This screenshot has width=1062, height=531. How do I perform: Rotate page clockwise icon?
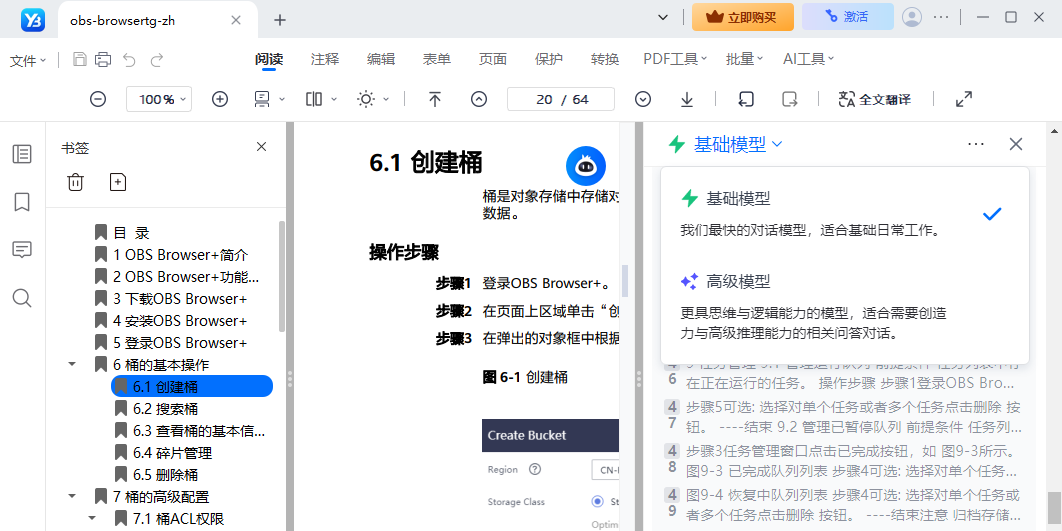coord(790,99)
